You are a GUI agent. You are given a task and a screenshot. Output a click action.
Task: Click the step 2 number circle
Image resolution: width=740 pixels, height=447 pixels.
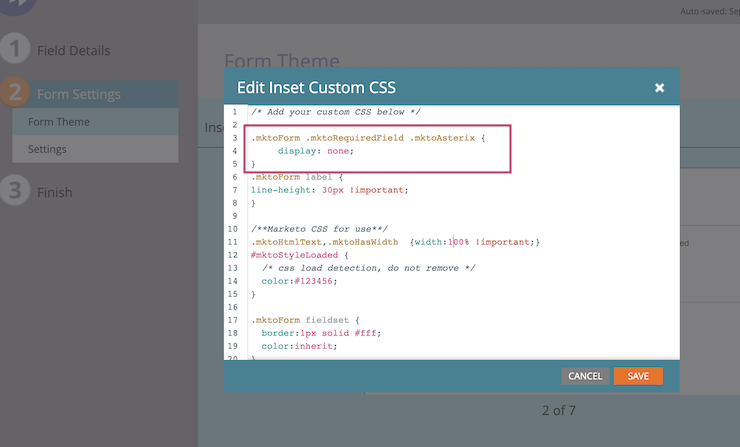pos(14,92)
